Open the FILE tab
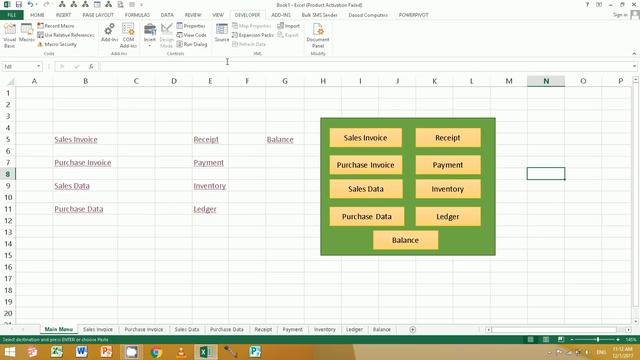640x360 pixels. 11,15
